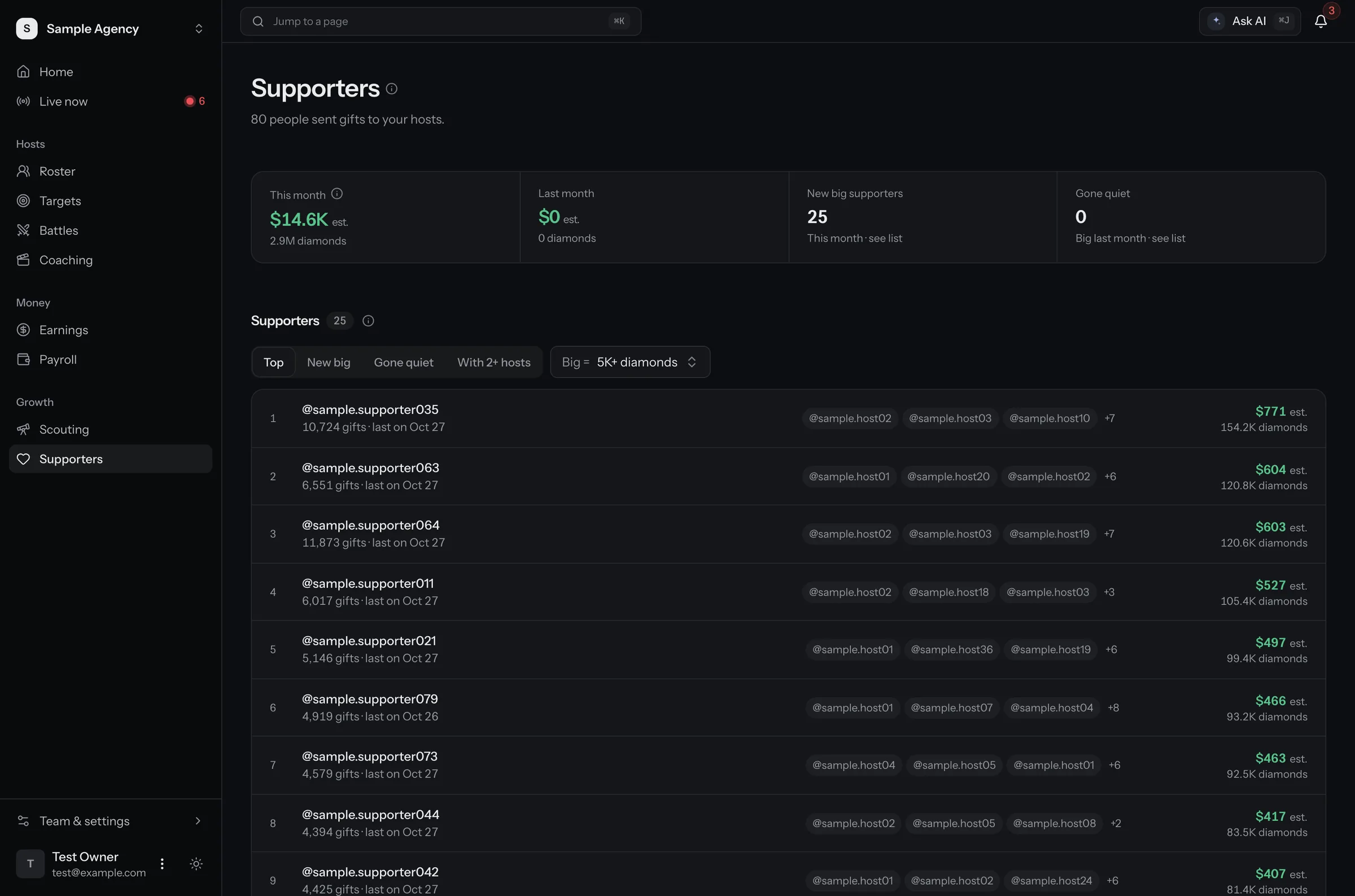Click @sample.host20 tag in row 2
The width and height of the screenshot is (1355, 896).
point(948,477)
